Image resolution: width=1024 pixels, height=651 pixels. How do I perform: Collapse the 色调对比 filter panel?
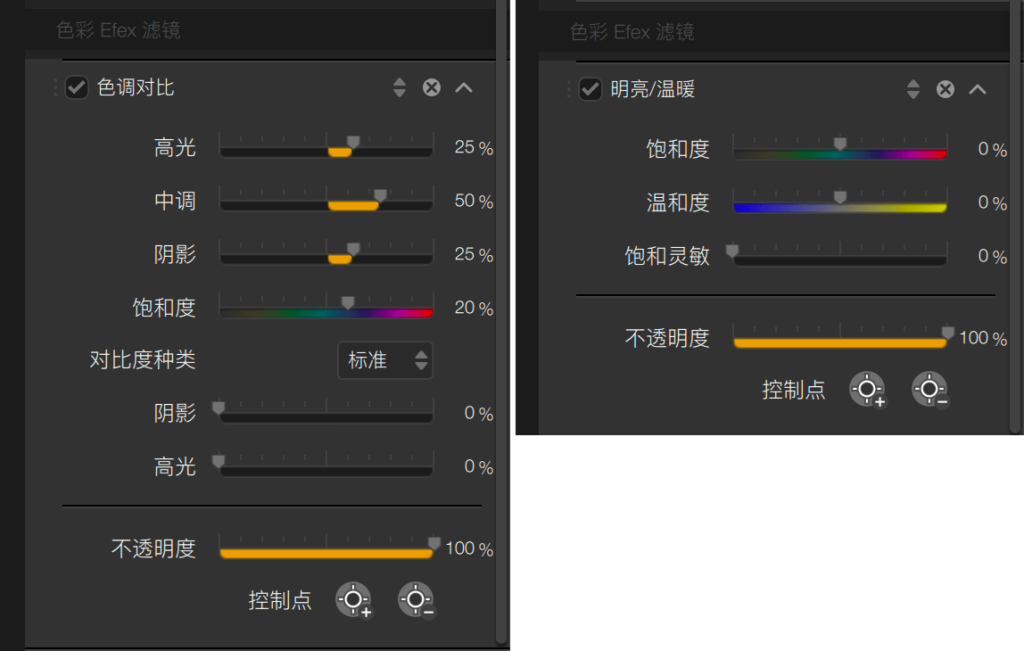click(463, 88)
